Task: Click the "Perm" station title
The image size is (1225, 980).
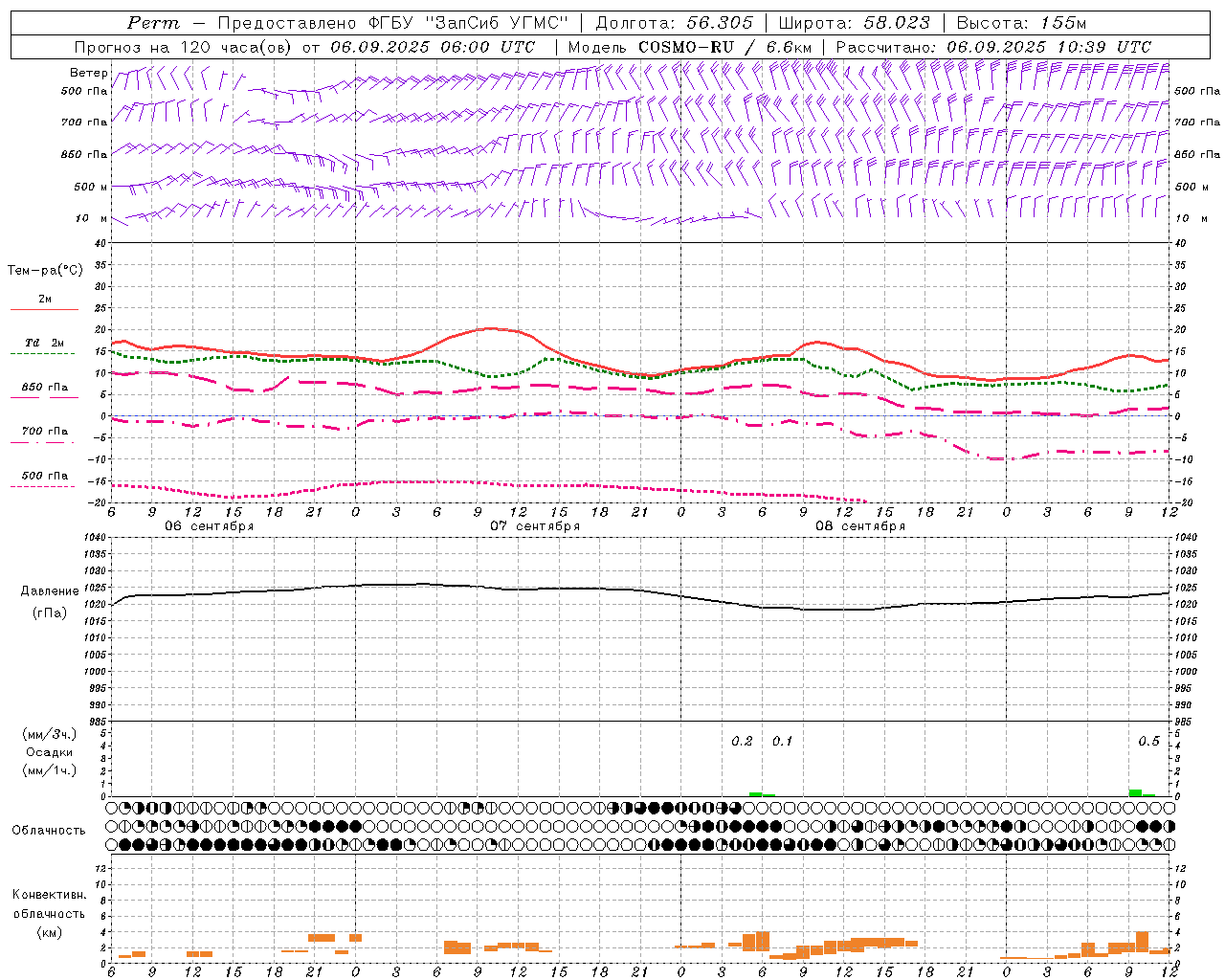Action: click(152, 23)
